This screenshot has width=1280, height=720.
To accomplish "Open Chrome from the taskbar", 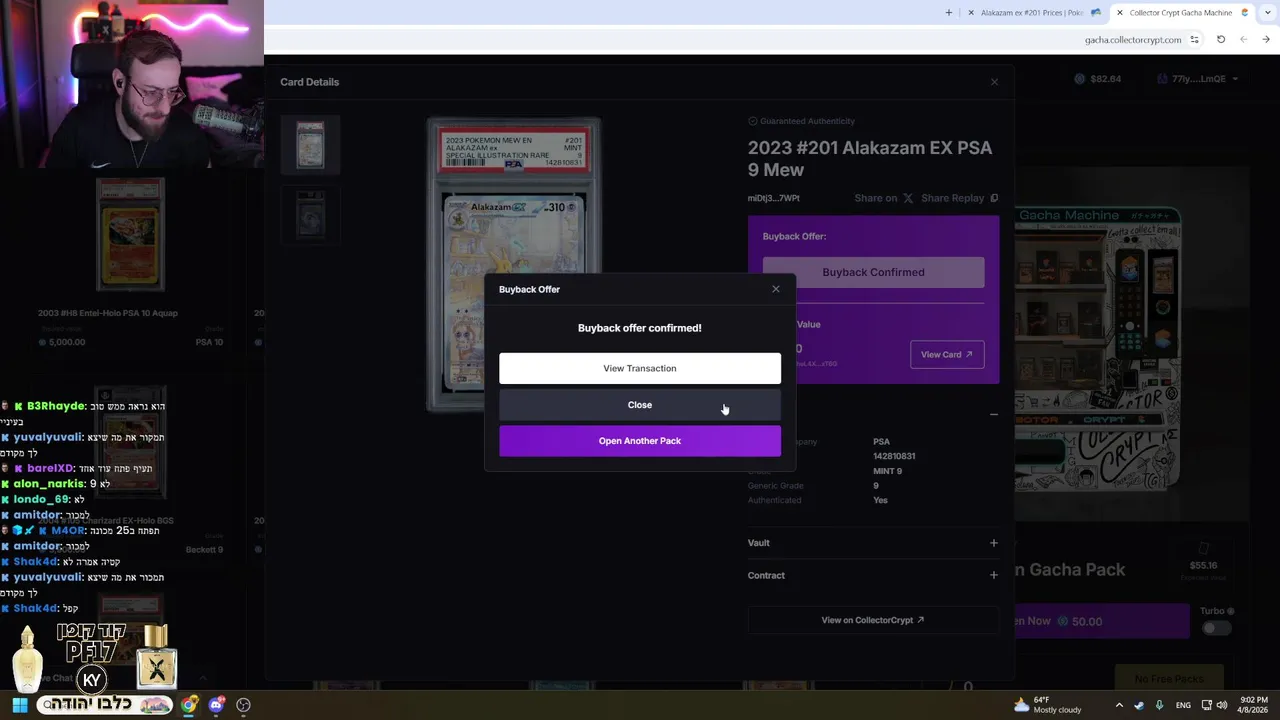I will click(x=189, y=705).
